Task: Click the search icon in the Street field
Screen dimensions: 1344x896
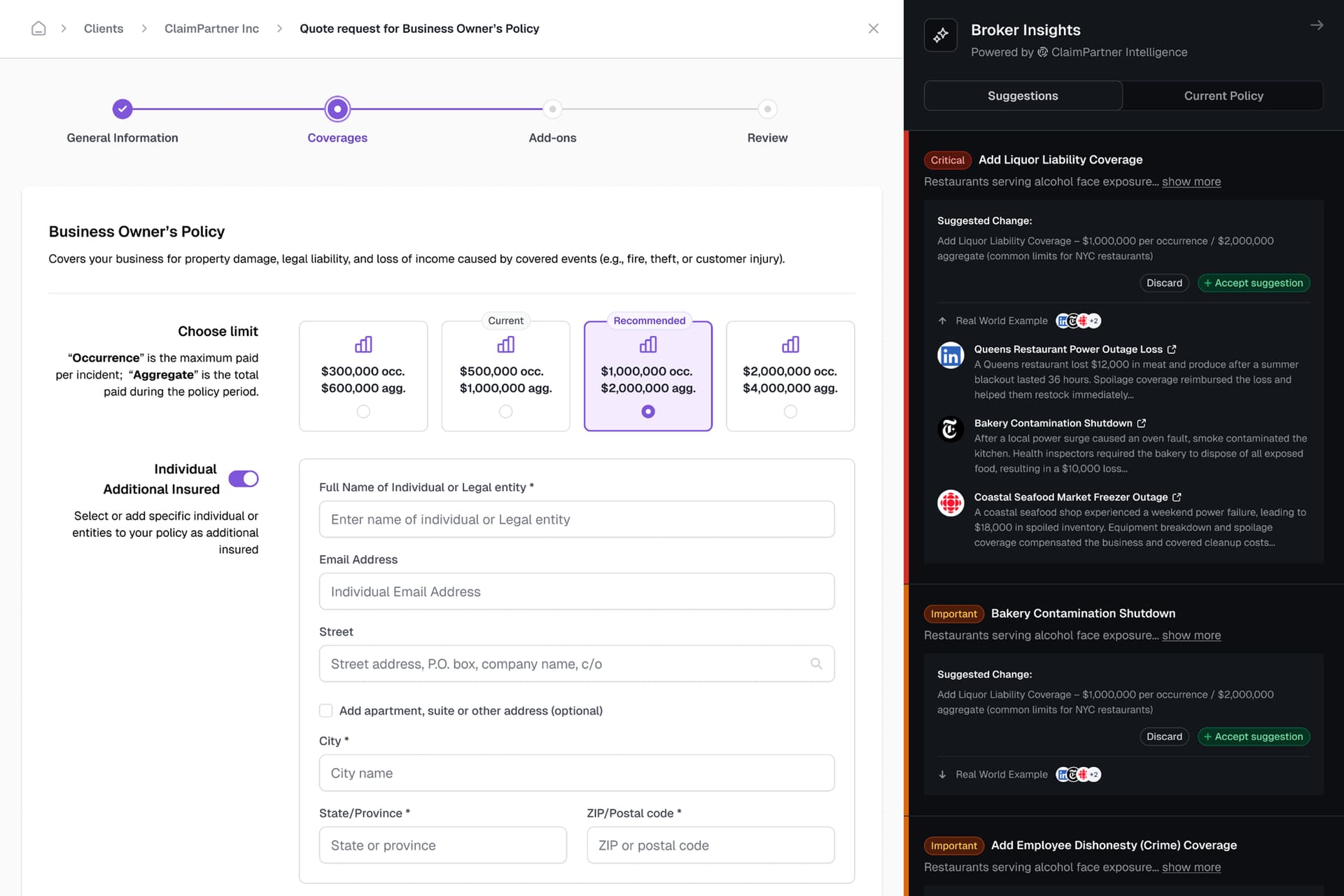Action: 816,664
